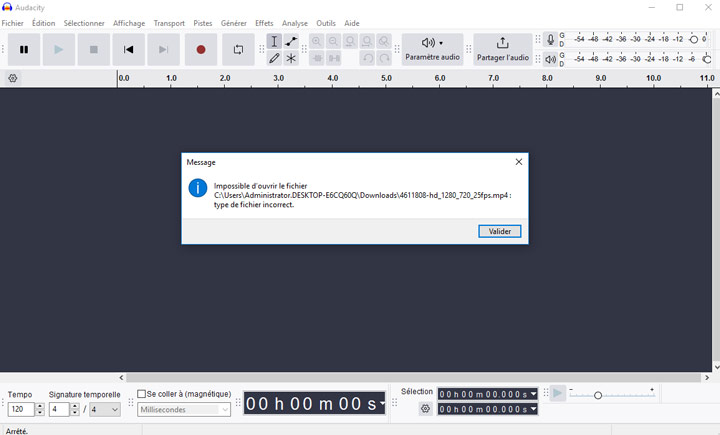Open selection end time format dropdown

point(533,408)
